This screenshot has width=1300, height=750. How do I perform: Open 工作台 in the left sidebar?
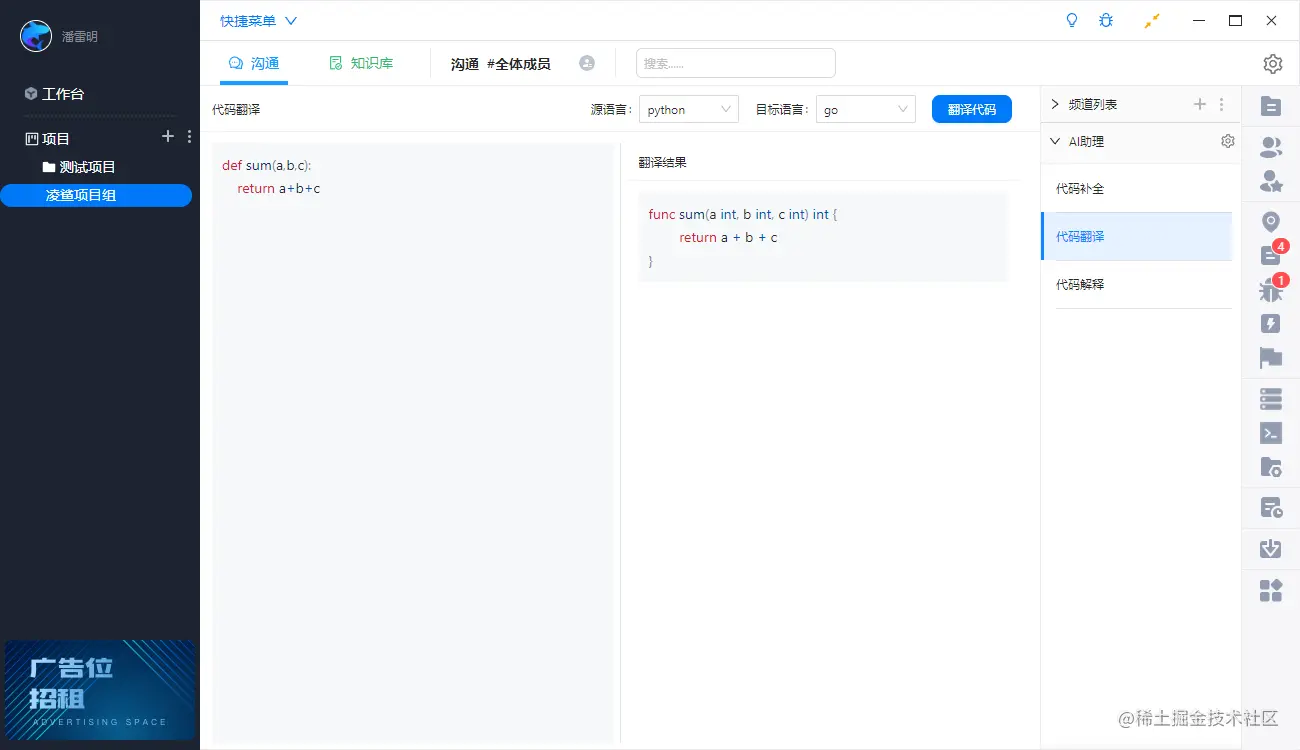point(54,93)
